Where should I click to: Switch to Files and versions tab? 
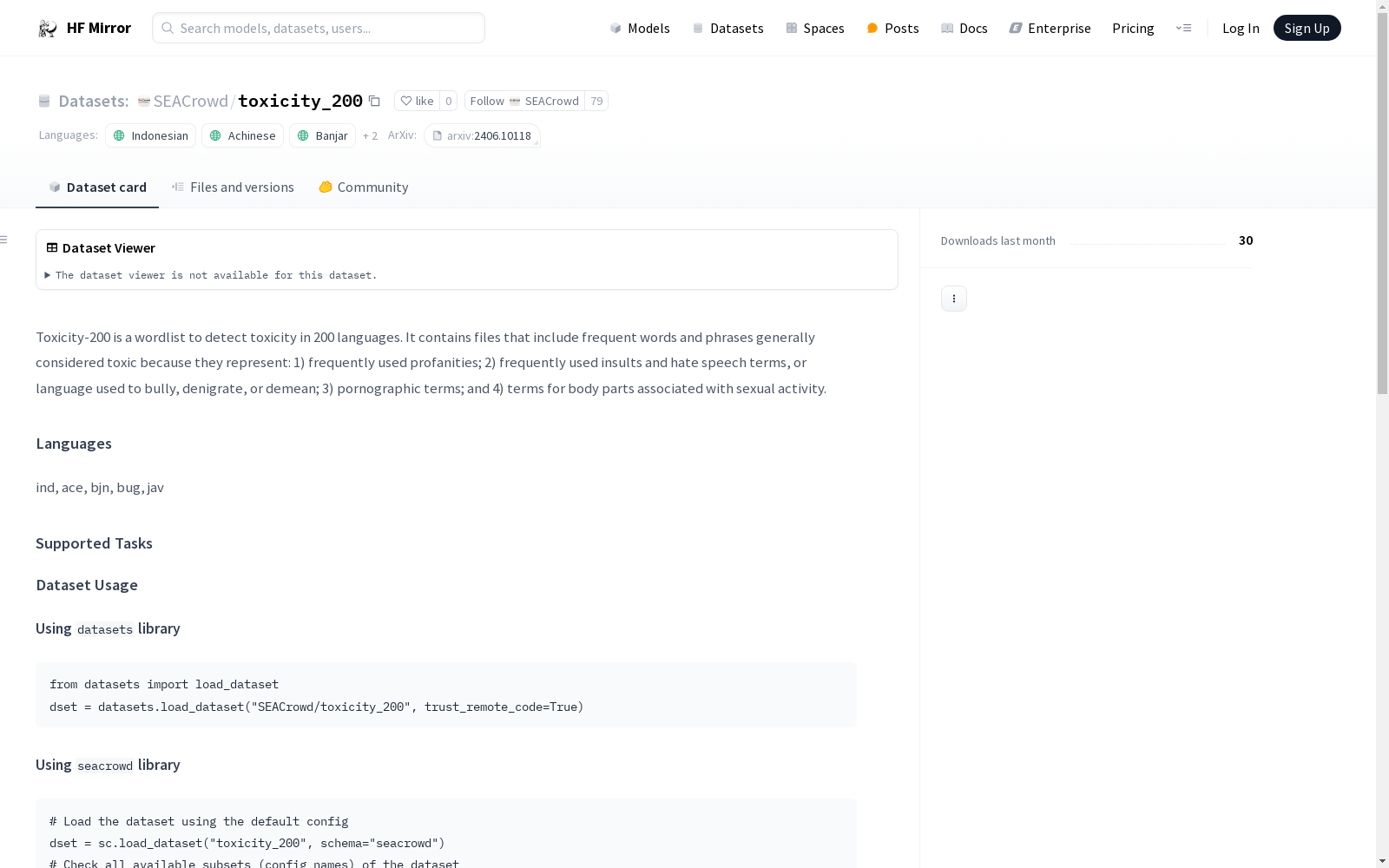(x=233, y=187)
